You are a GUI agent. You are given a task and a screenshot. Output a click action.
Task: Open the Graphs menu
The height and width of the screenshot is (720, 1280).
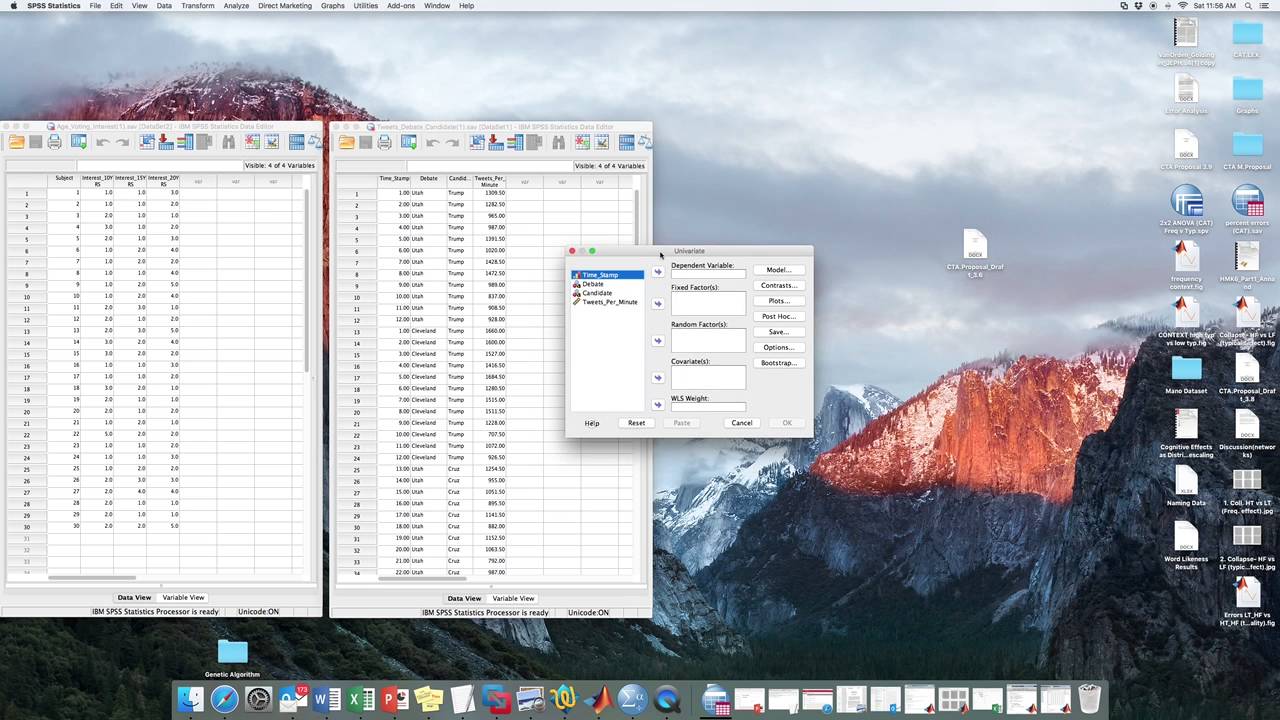(x=333, y=6)
